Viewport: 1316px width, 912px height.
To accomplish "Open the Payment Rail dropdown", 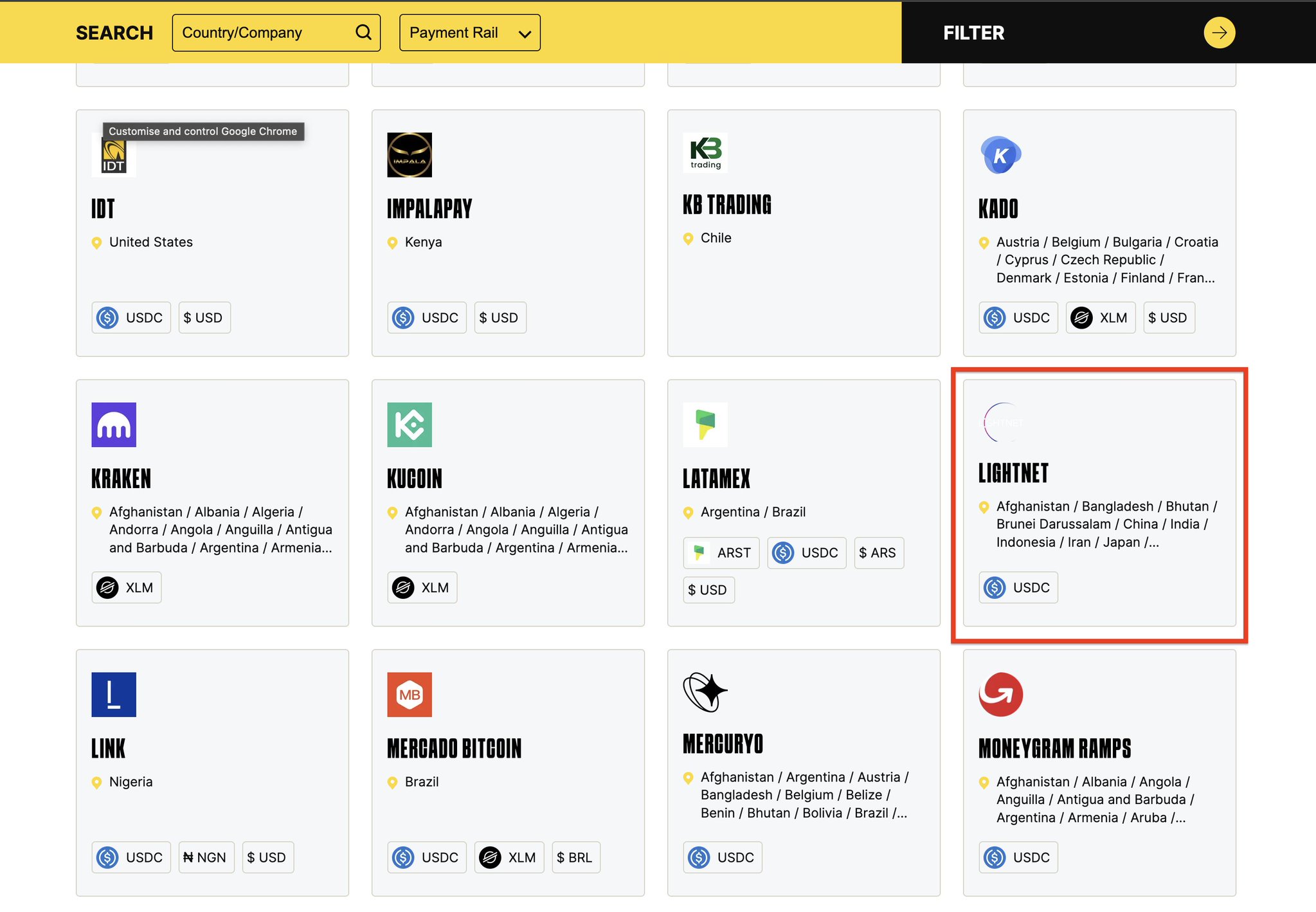I will click(x=469, y=33).
